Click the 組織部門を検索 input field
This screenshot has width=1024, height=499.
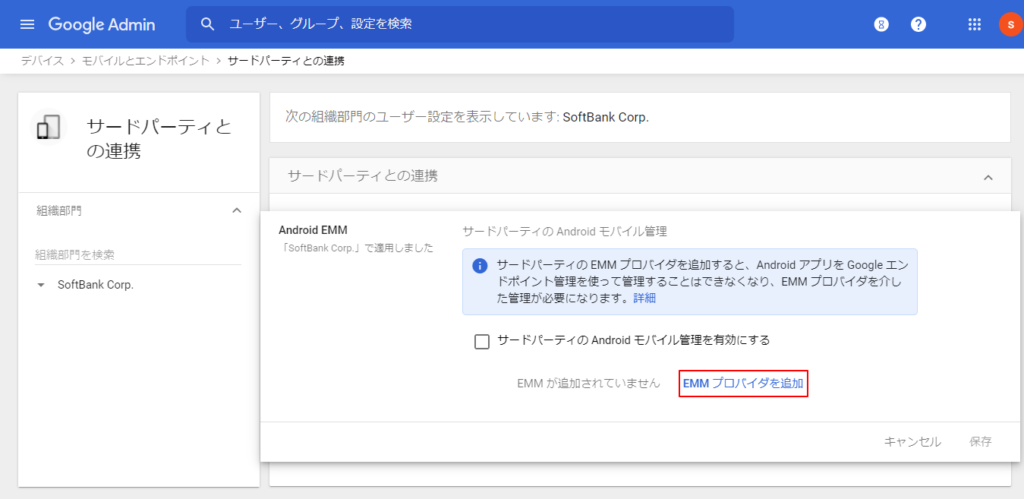click(x=138, y=254)
